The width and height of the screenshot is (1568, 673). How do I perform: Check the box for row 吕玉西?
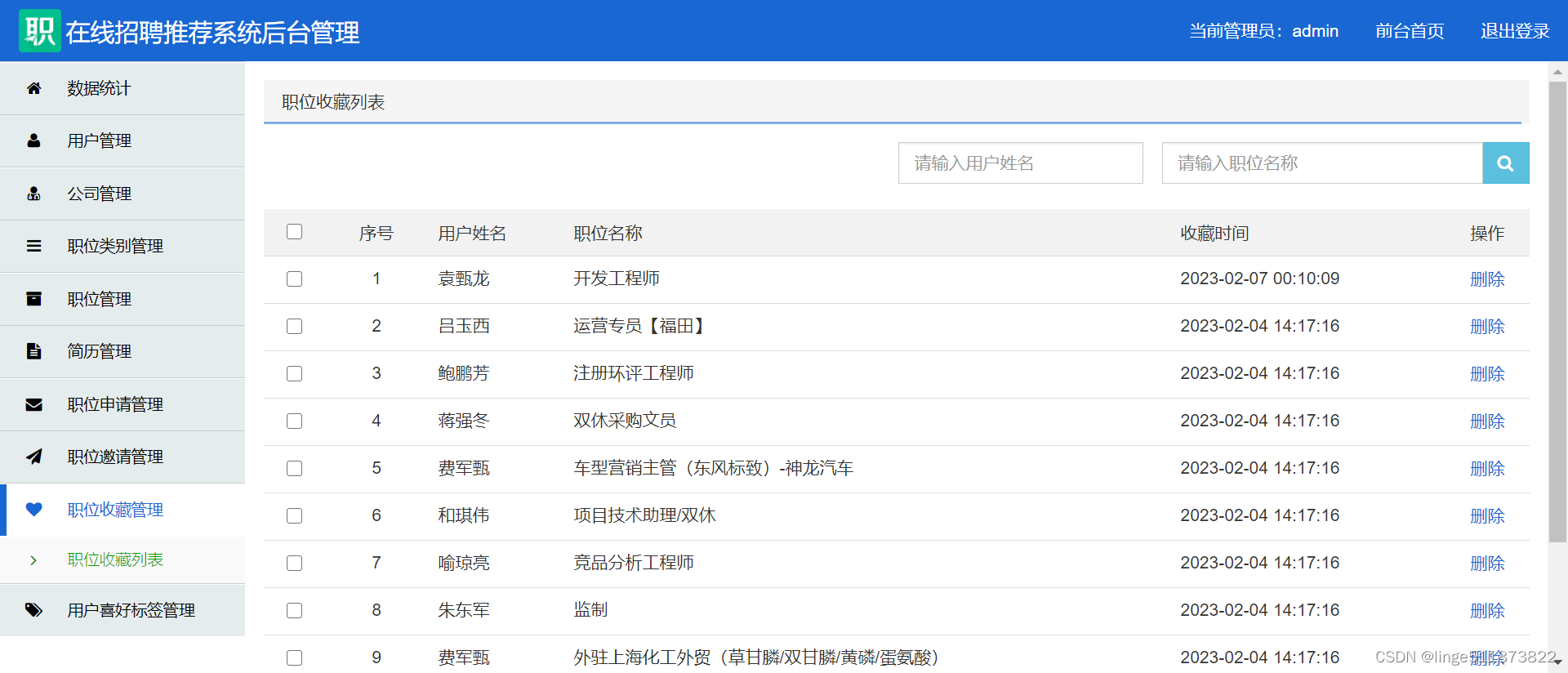tap(295, 327)
